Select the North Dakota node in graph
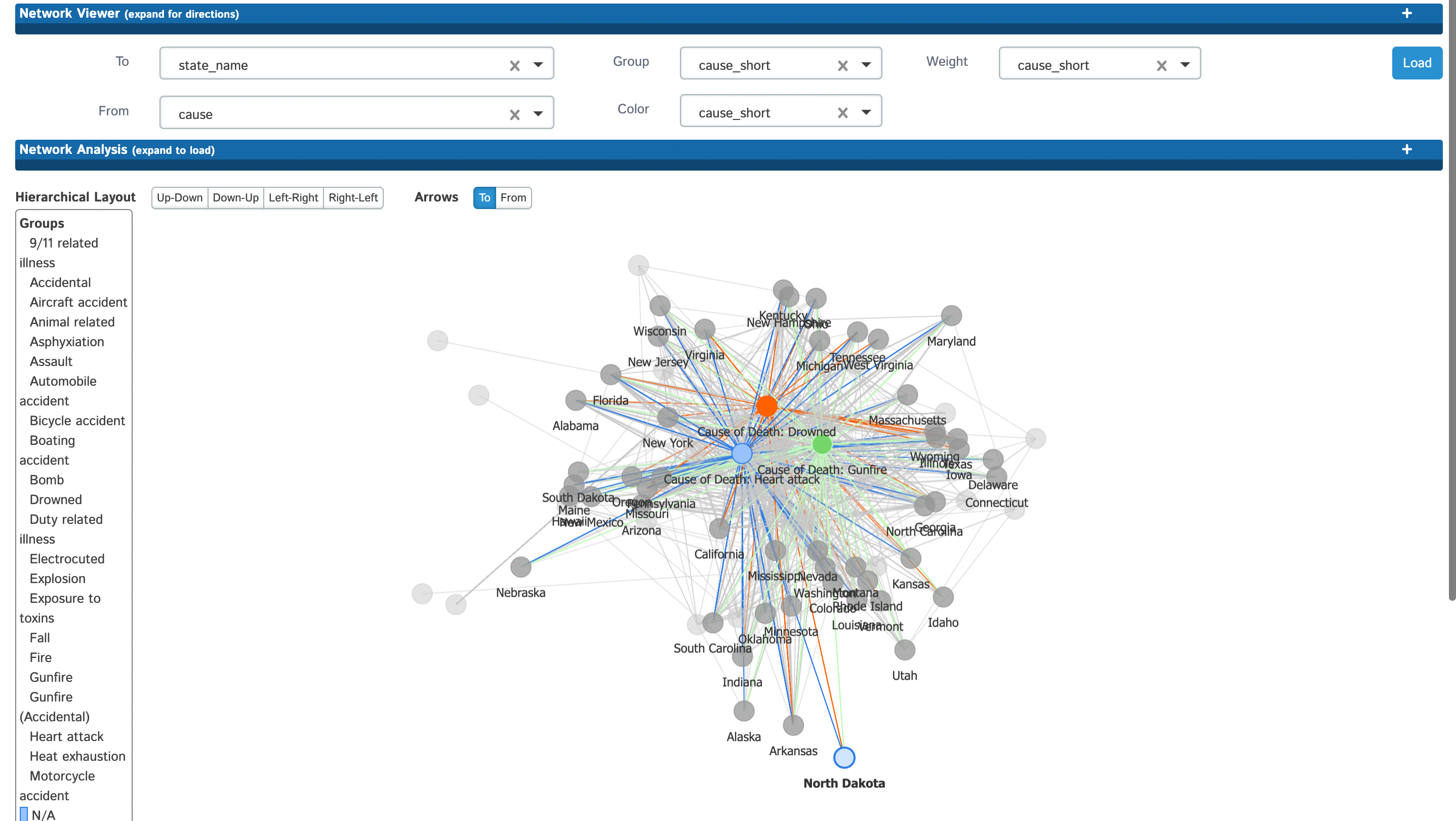The width and height of the screenshot is (1456, 821). 844,757
